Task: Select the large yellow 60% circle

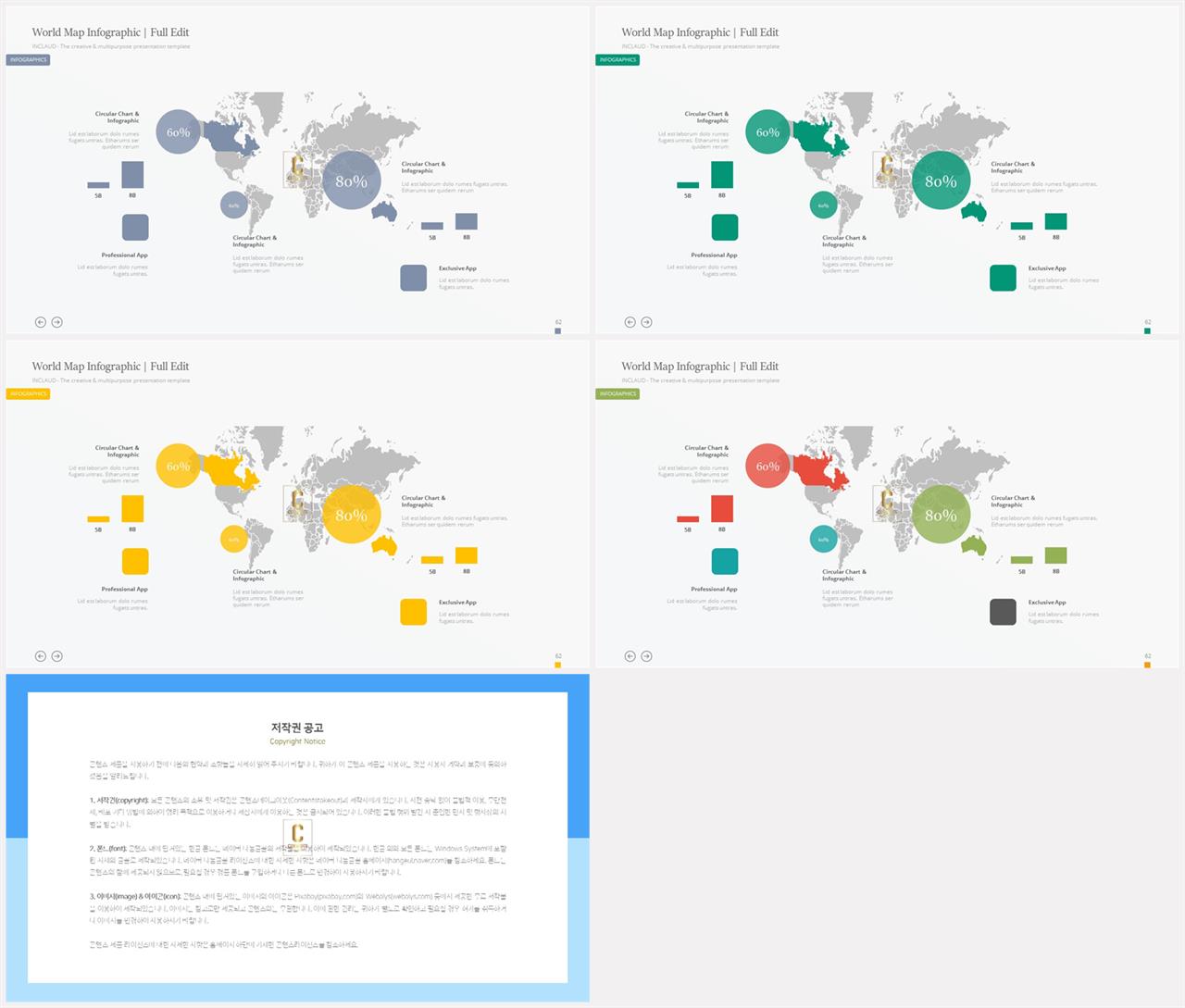Action: click(178, 466)
